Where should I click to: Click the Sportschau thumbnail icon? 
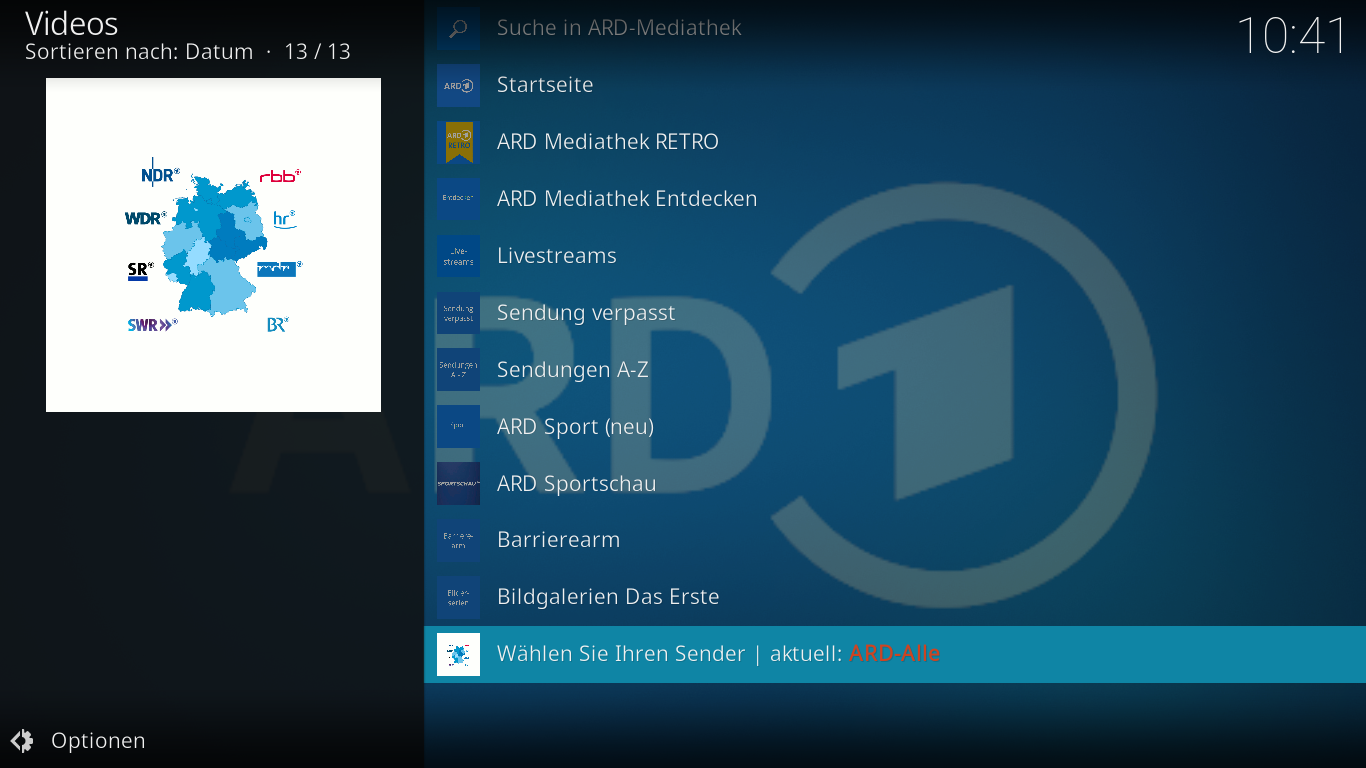[458, 484]
